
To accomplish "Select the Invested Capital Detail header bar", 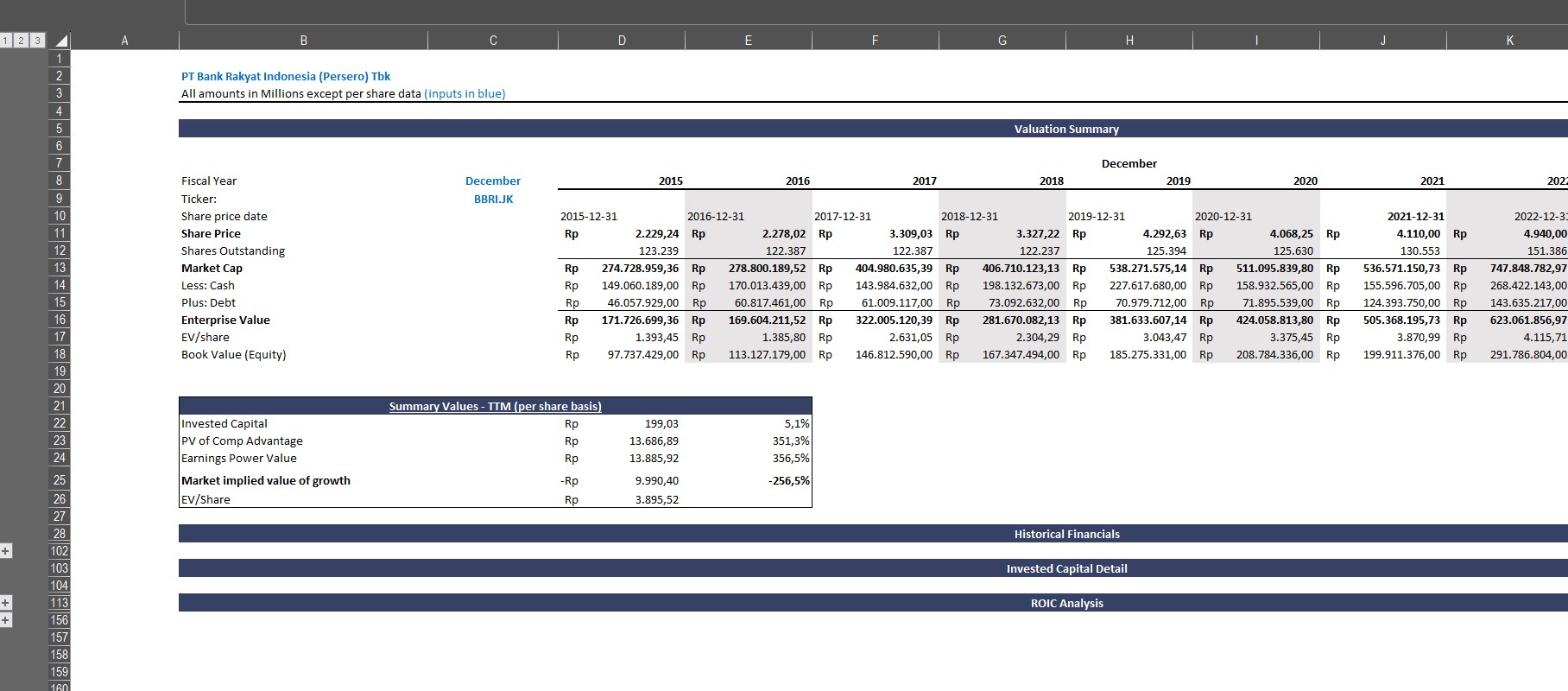I will coord(1066,568).
